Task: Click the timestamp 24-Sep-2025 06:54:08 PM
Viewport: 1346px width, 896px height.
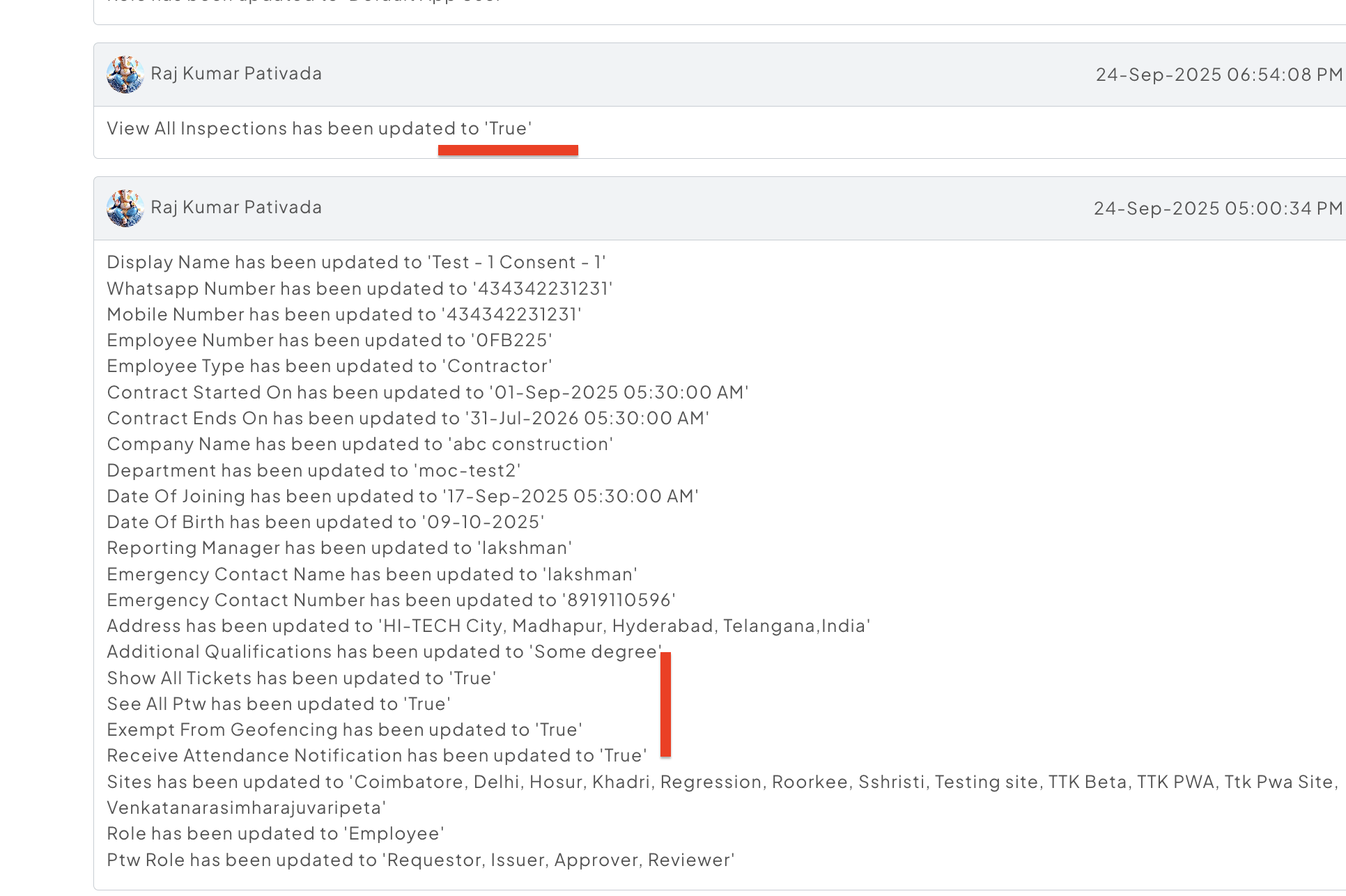Action: 1219,75
